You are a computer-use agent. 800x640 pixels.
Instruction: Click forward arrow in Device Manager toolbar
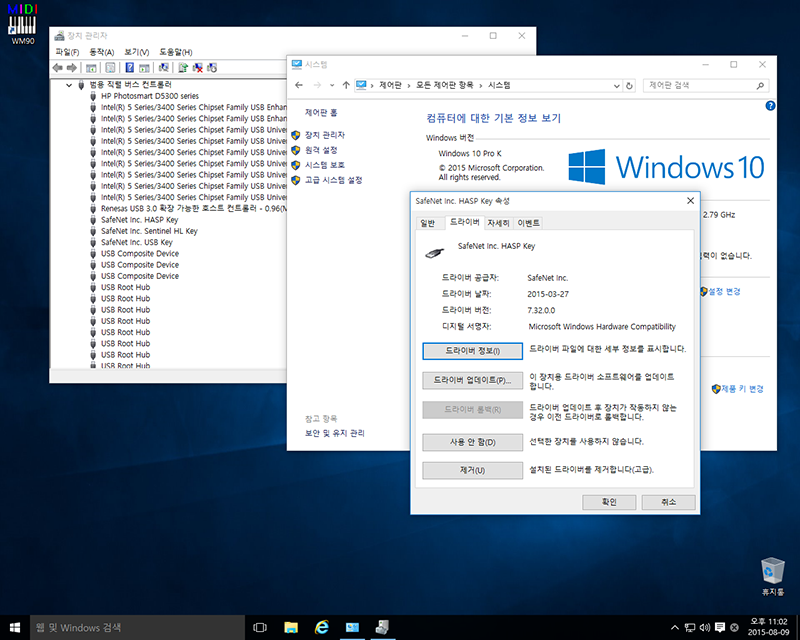(x=72, y=68)
